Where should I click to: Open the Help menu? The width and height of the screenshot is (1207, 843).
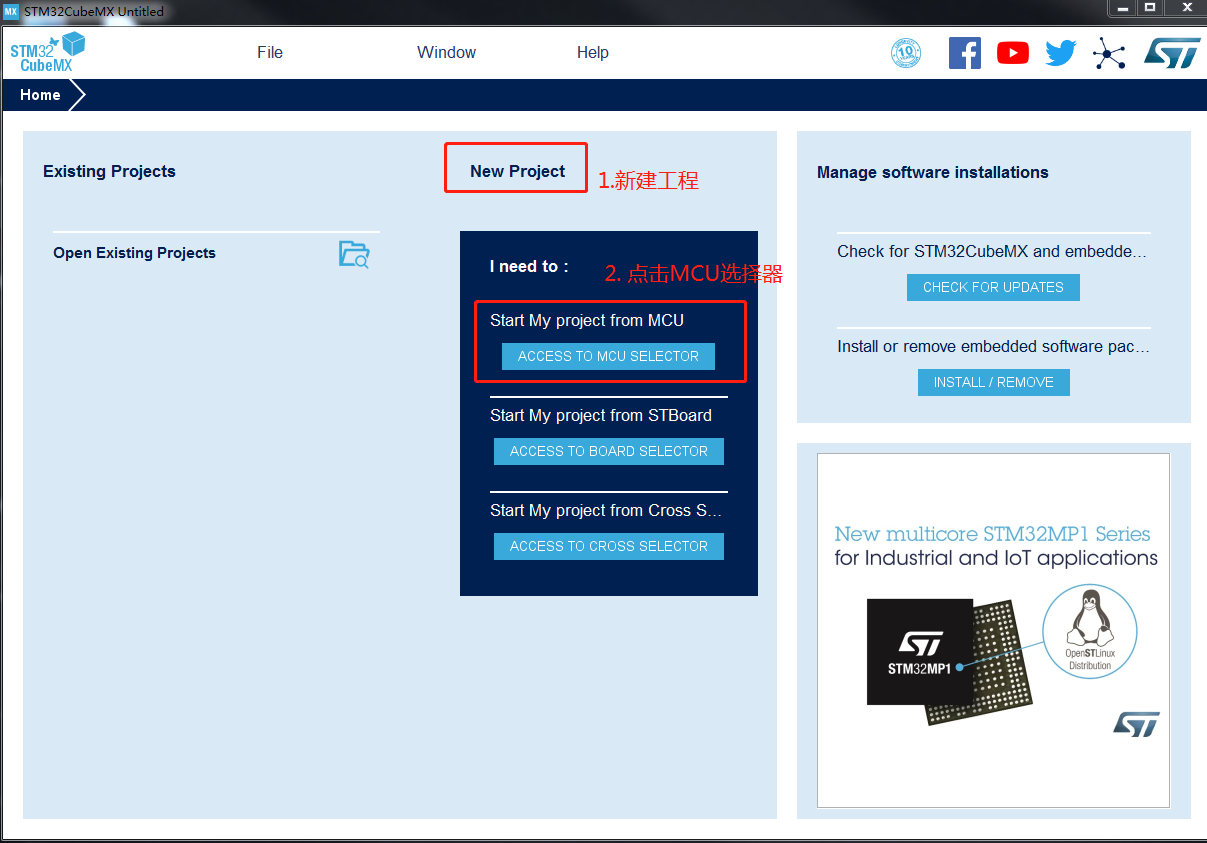coord(592,53)
